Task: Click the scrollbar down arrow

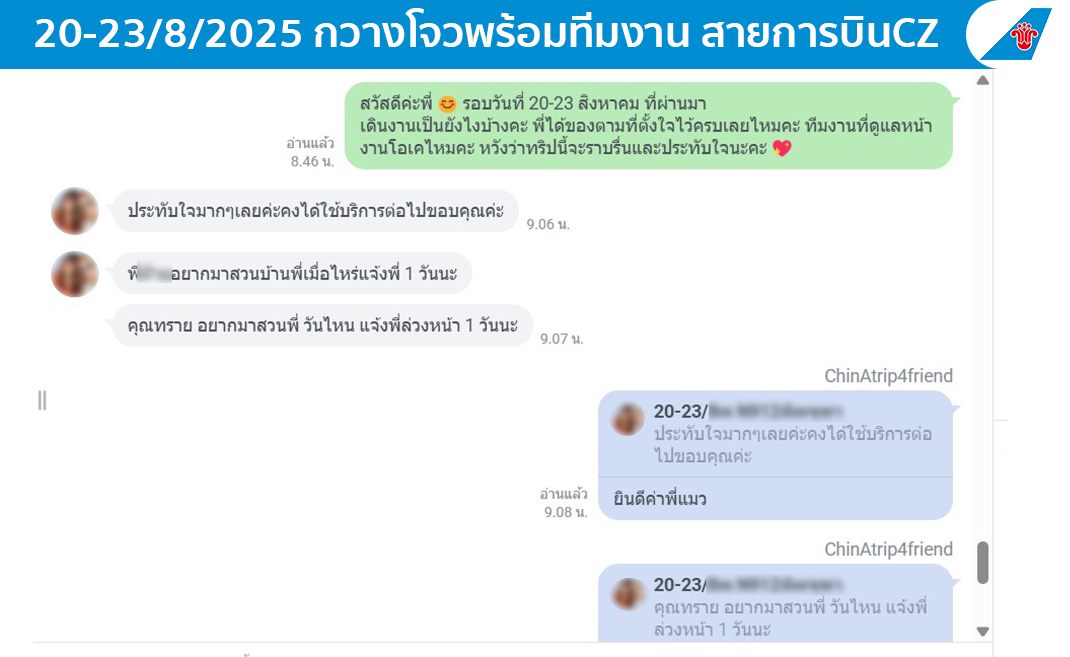Action: coord(983,631)
